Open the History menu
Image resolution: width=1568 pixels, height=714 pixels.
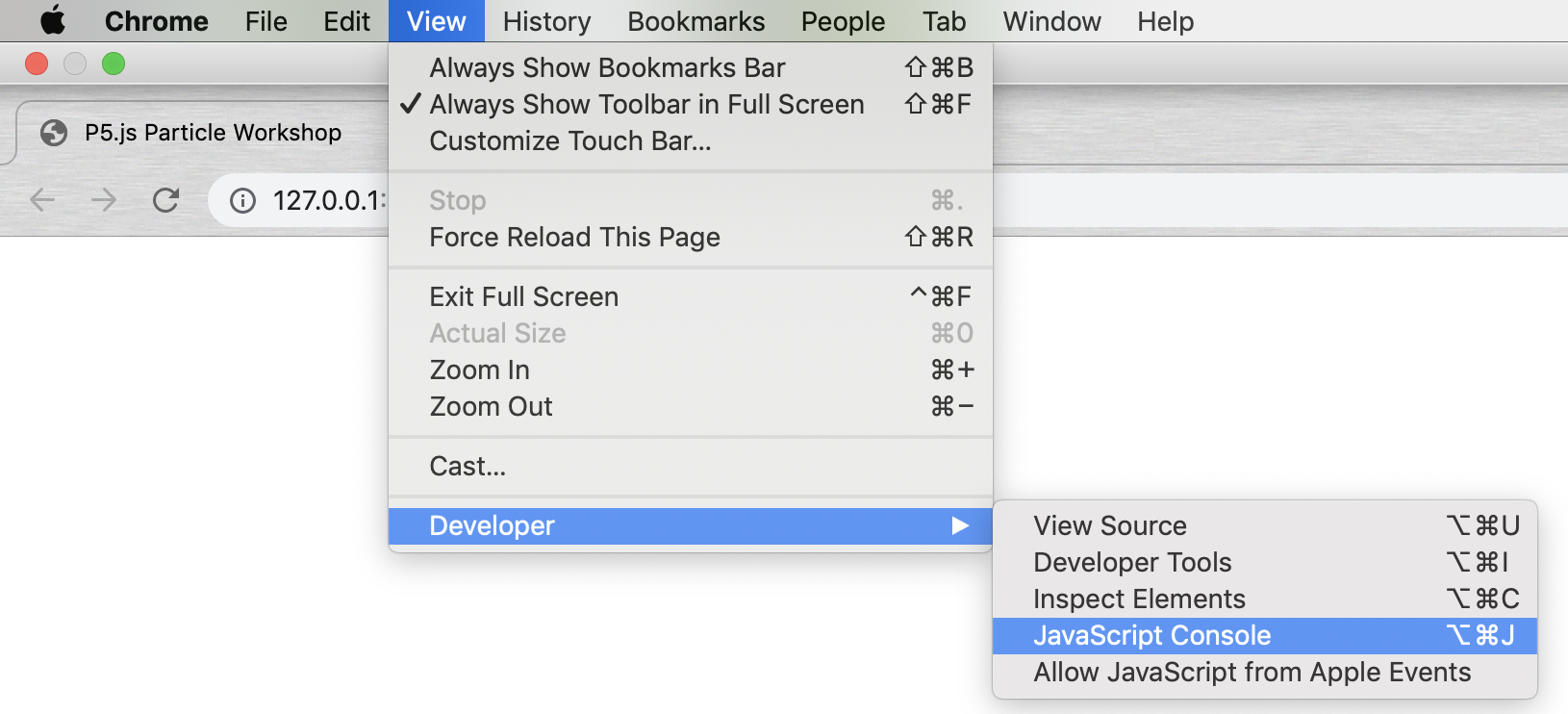coord(546,21)
